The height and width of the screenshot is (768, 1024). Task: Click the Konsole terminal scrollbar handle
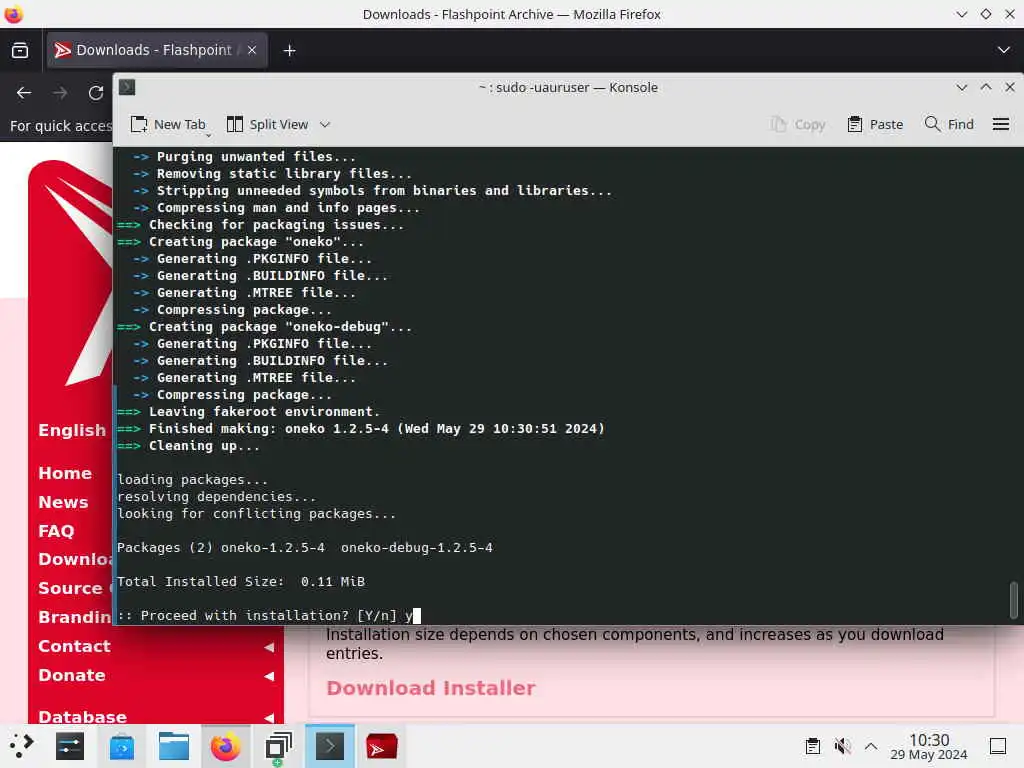pyautogui.click(x=1014, y=600)
